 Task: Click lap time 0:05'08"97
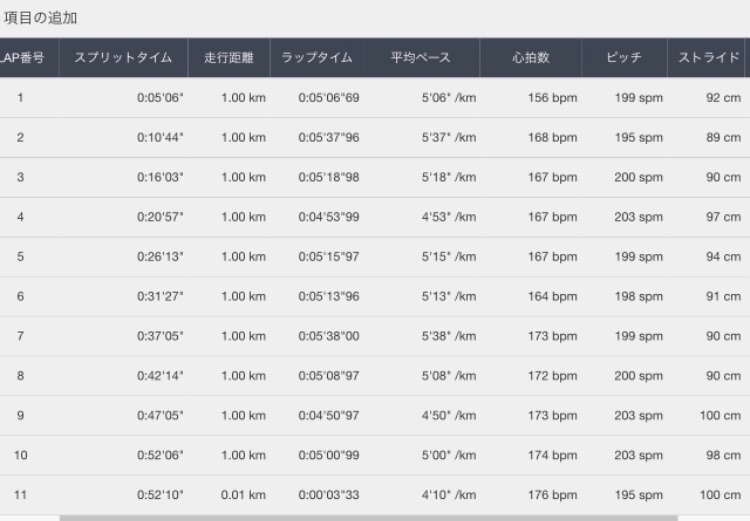[x=329, y=376]
